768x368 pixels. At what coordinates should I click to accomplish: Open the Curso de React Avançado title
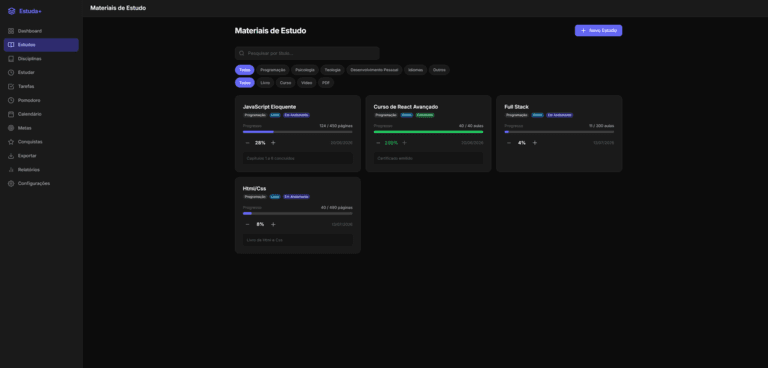click(406, 107)
